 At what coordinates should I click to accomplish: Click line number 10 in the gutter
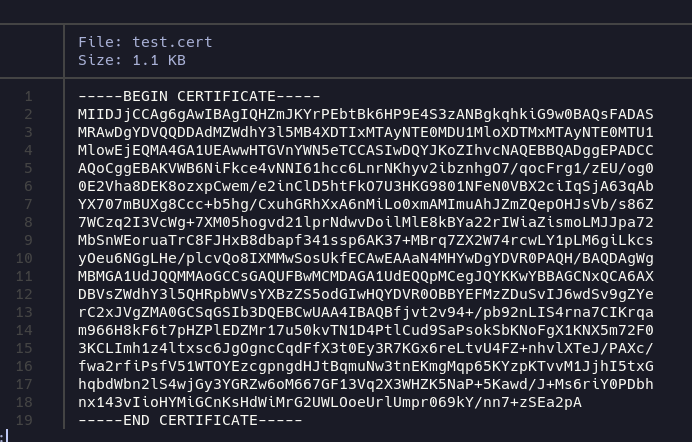coord(25,258)
